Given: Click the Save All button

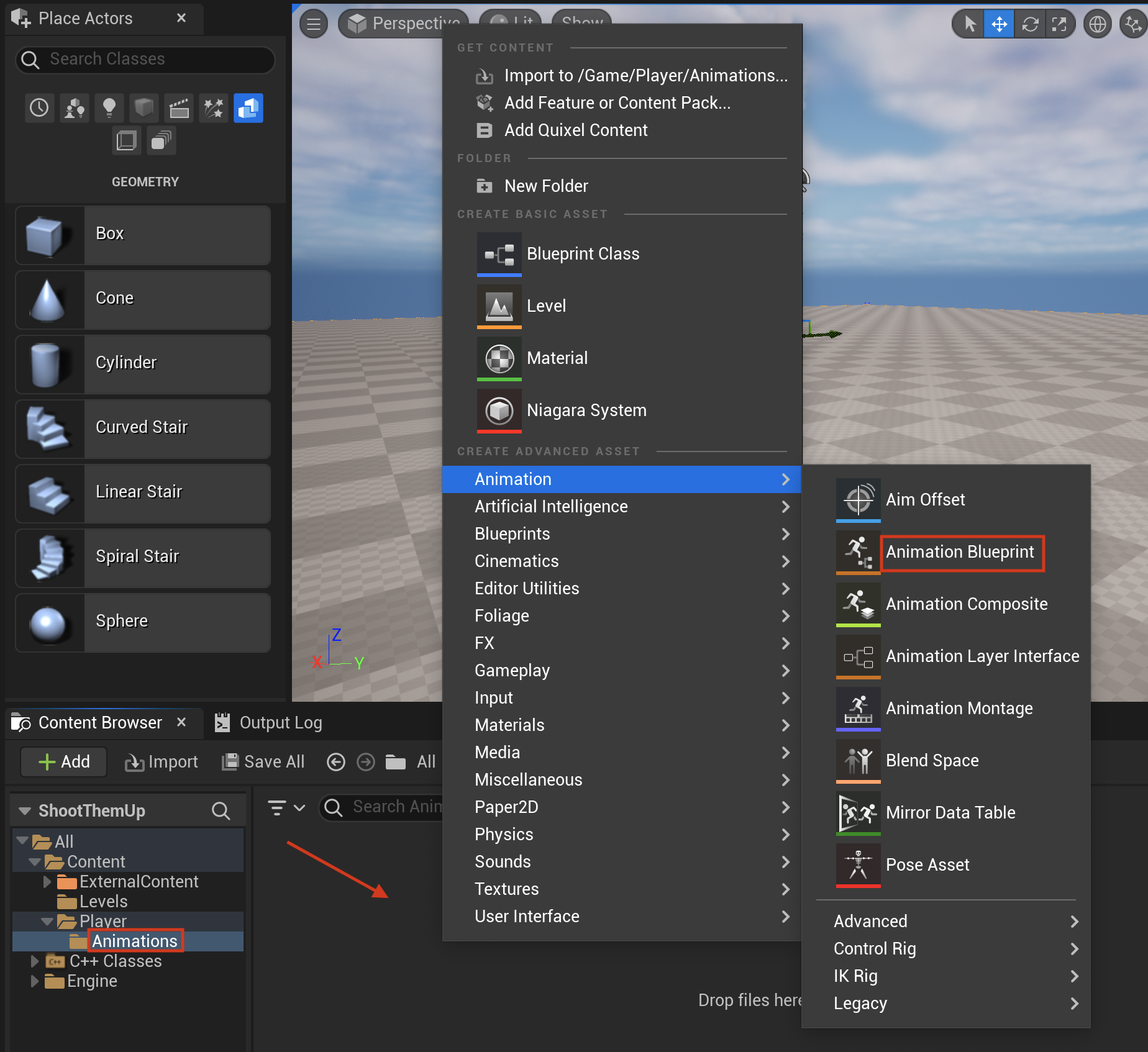Looking at the screenshot, I should click(263, 762).
